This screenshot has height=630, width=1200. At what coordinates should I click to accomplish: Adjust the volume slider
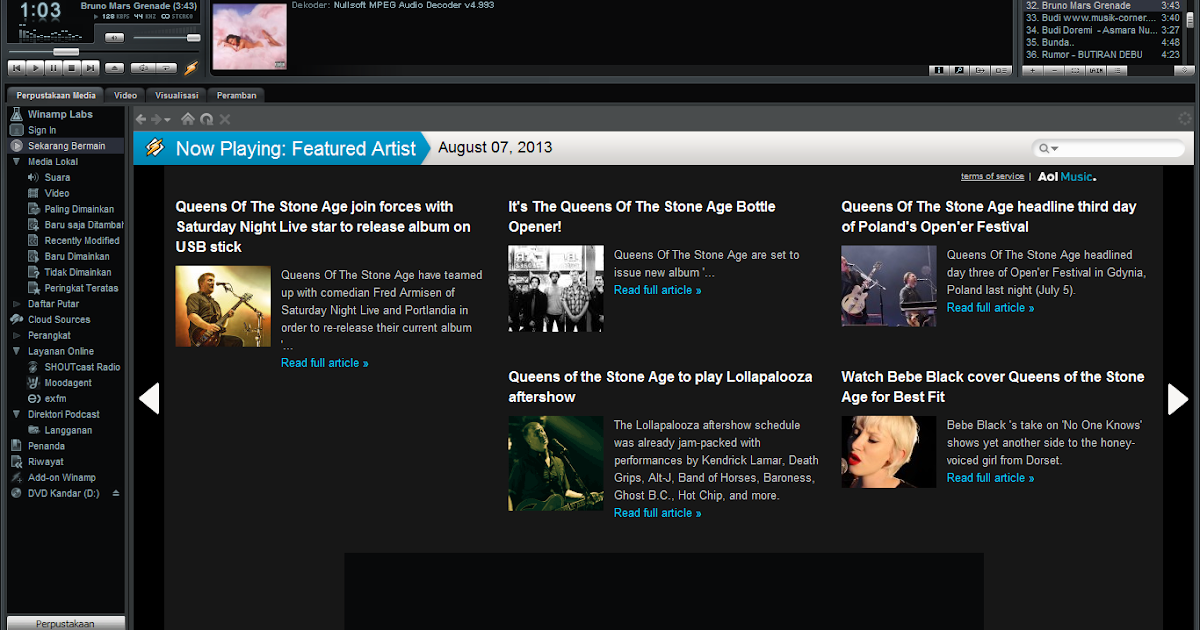point(166,38)
